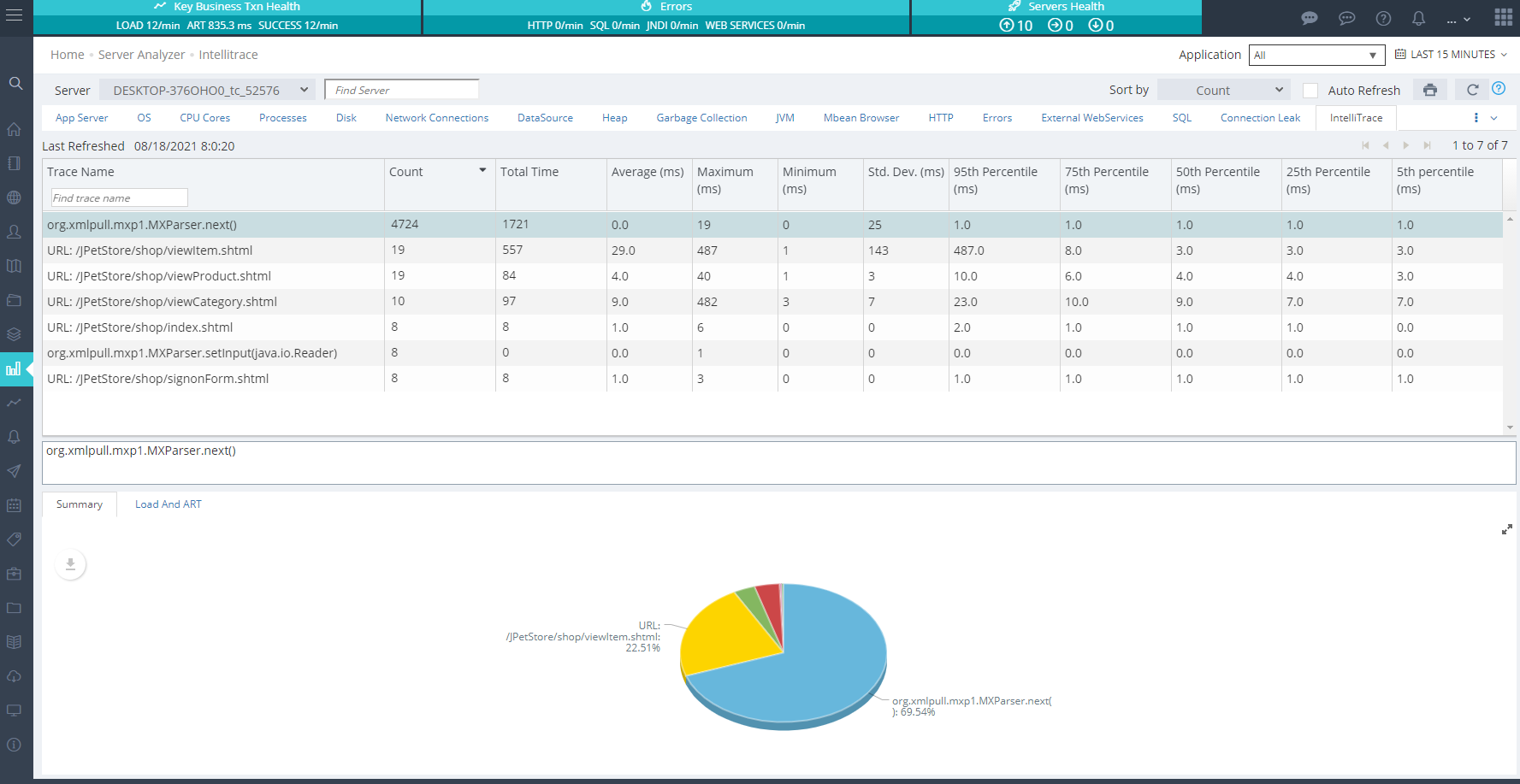Click the search magnifier in sidebar
The width and height of the screenshot is (1520, 784).
point(15,83)
